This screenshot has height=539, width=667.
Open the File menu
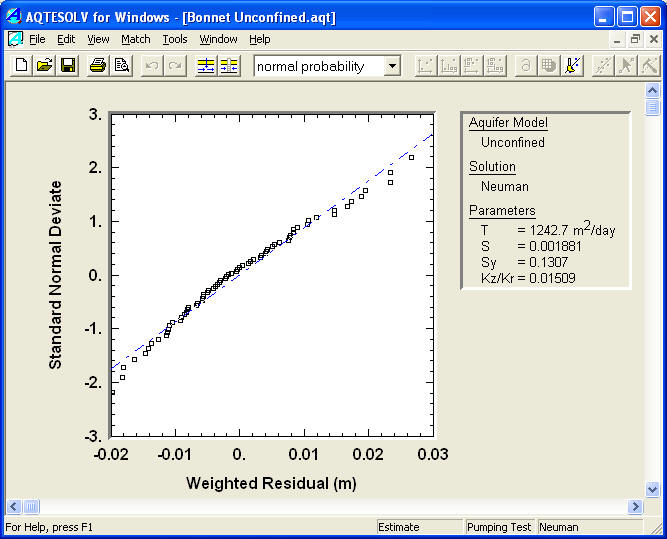coord(37,40)
